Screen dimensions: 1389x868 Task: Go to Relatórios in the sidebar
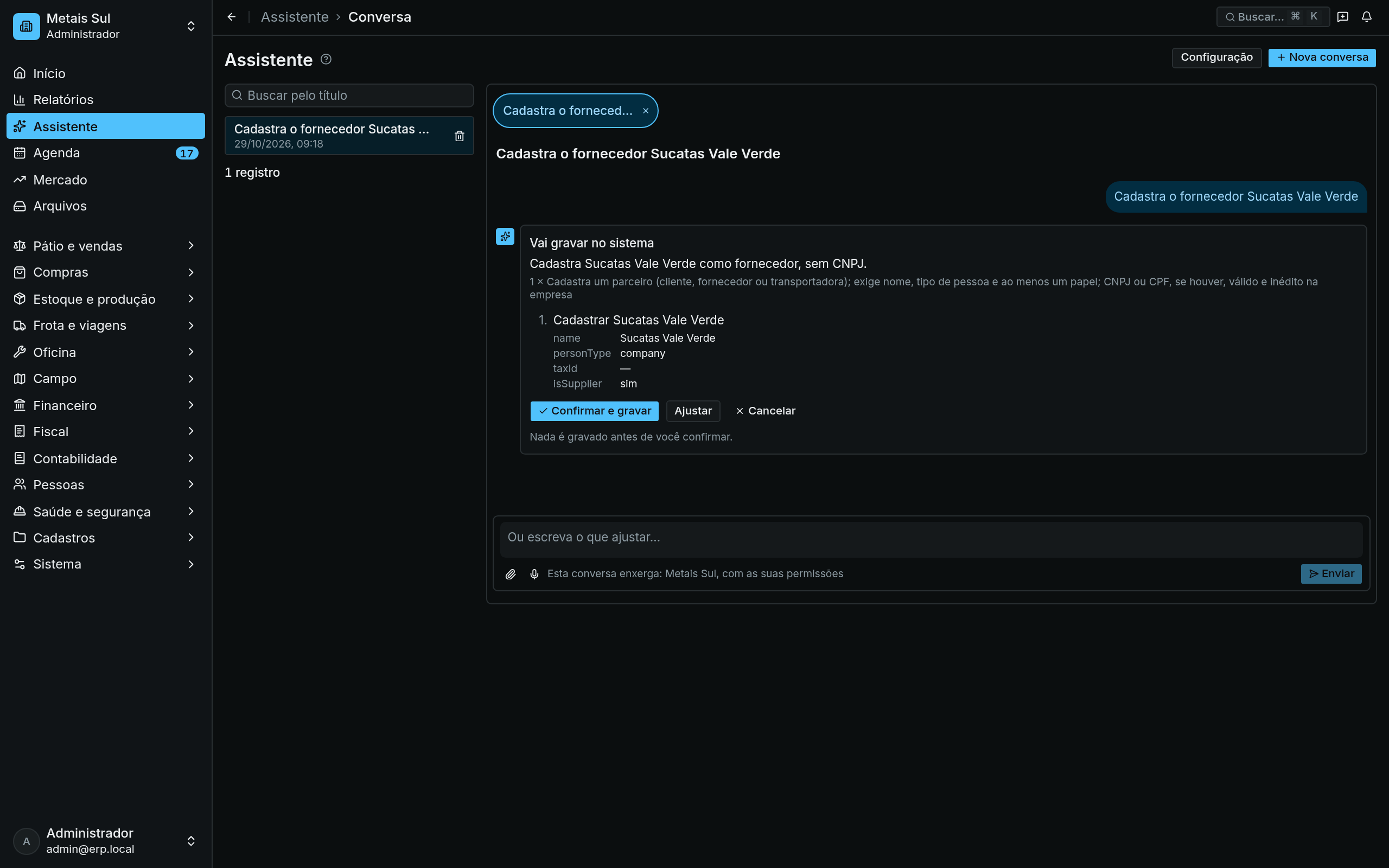point(106,100)
